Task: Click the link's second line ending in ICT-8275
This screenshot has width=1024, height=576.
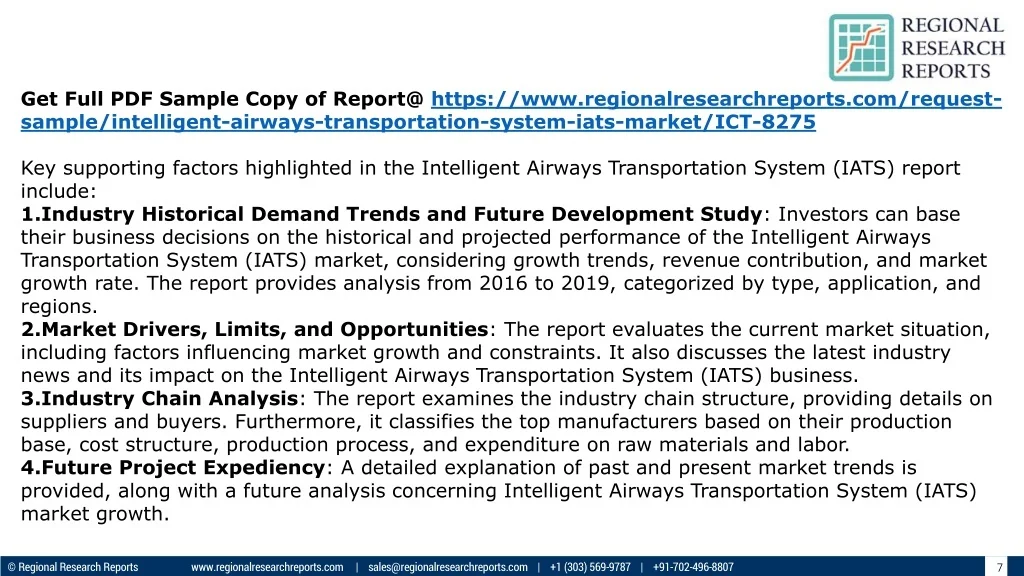Action: [418, 122]
